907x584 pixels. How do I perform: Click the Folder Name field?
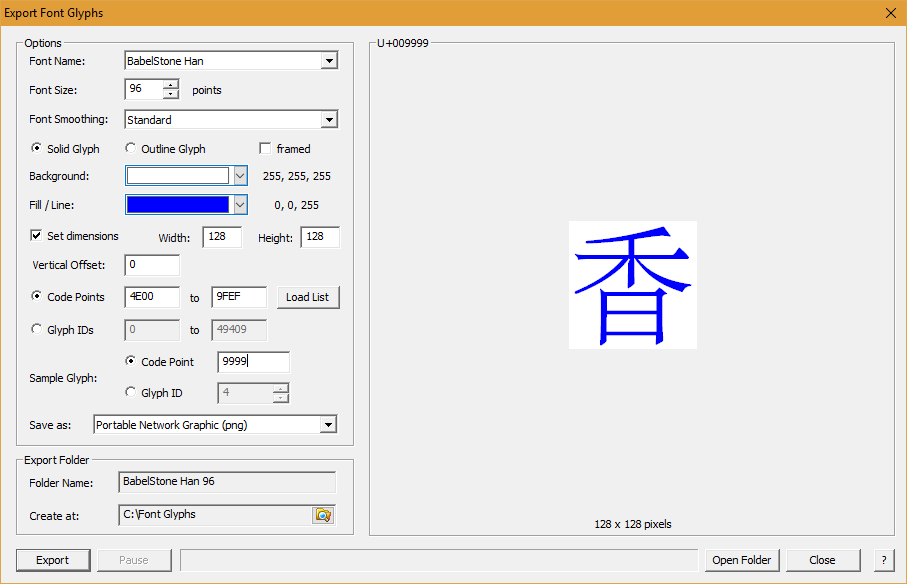(x=227, y=482)
